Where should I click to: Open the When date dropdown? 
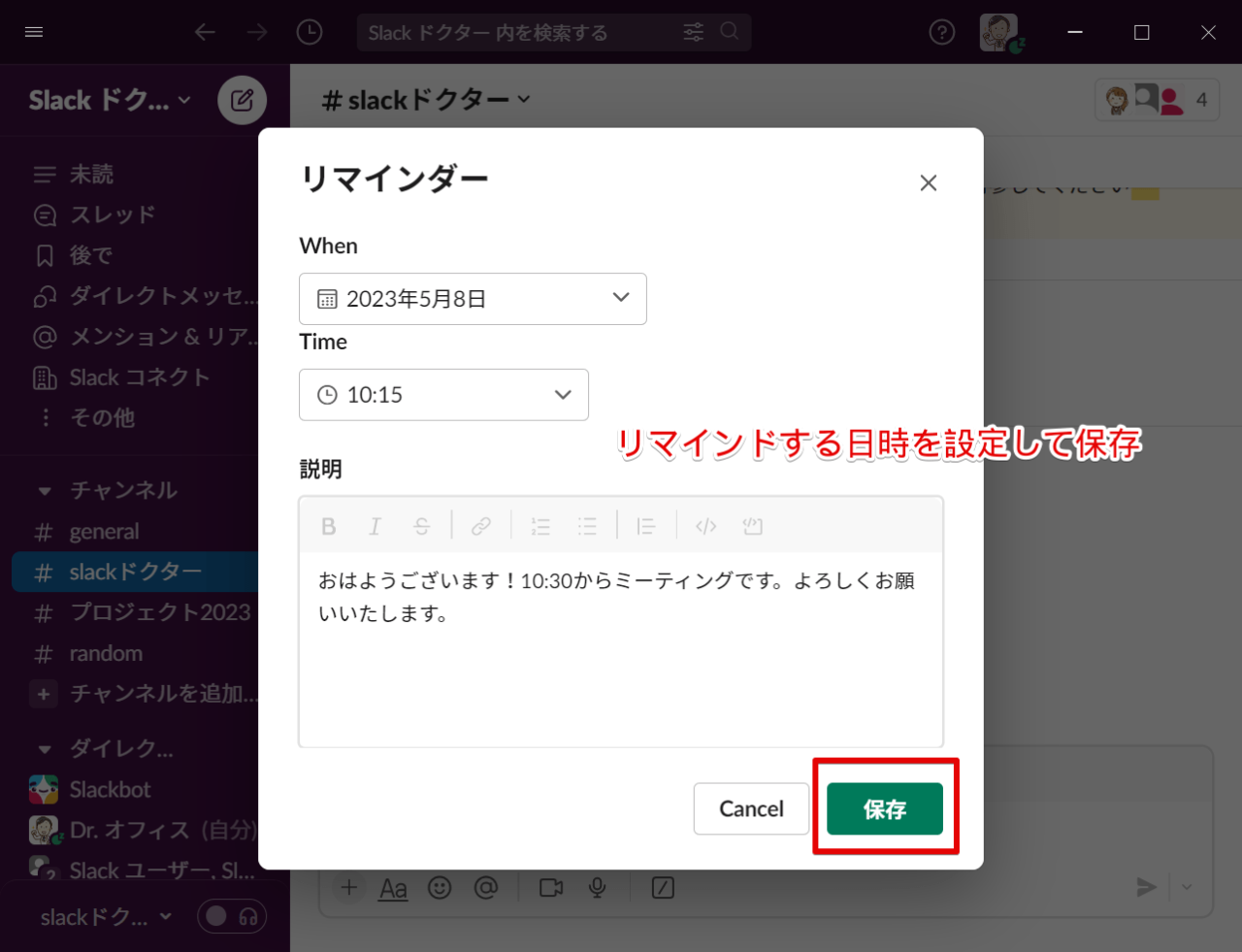point(473,299)
